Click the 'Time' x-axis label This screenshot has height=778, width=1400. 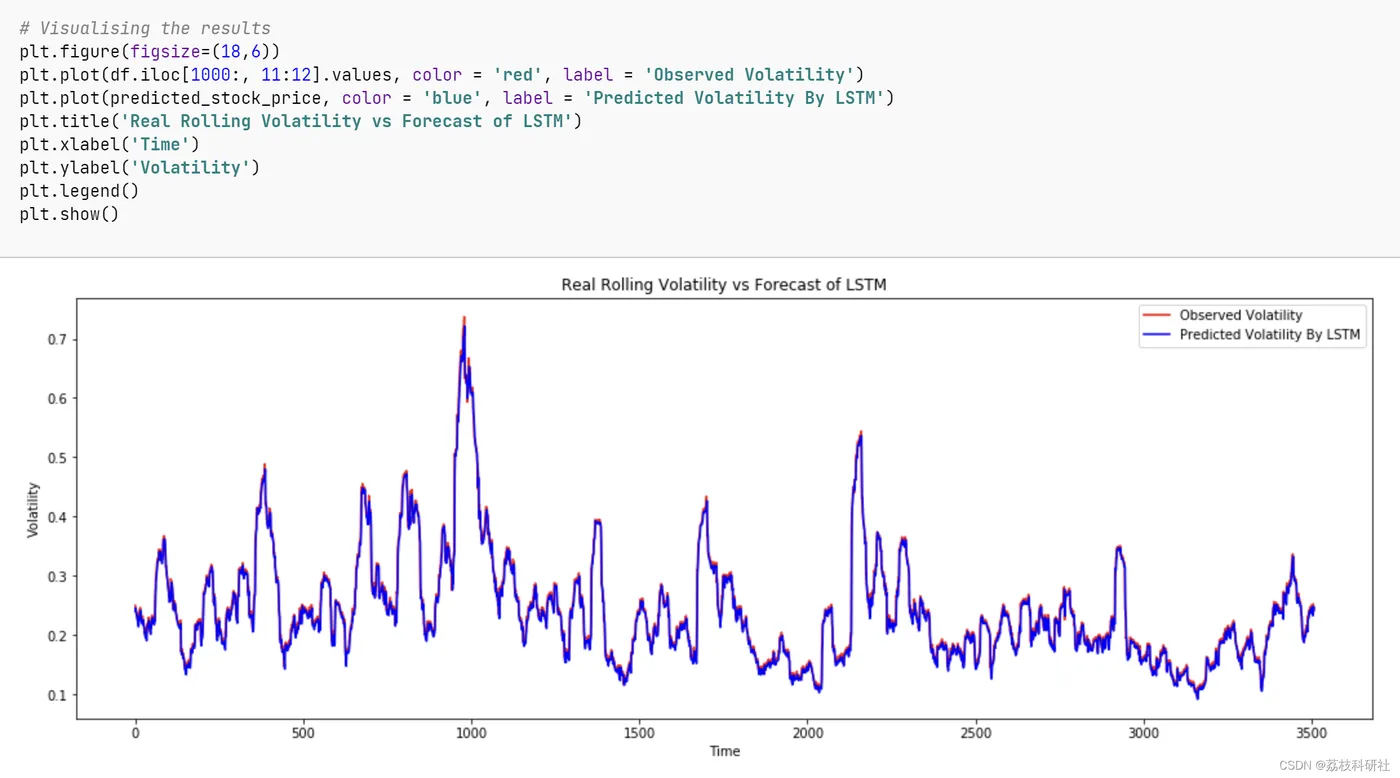click(x=725, y=751)
